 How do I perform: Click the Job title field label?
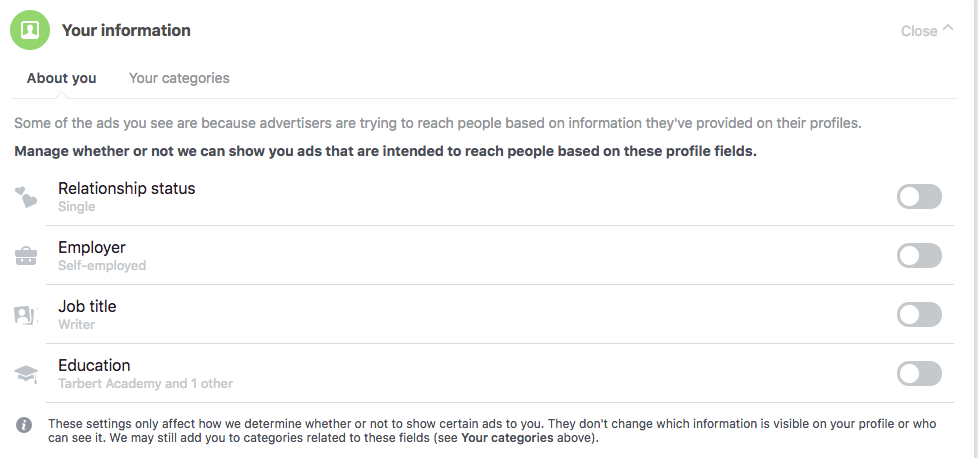pyautogui.click(x=87, y=306)
